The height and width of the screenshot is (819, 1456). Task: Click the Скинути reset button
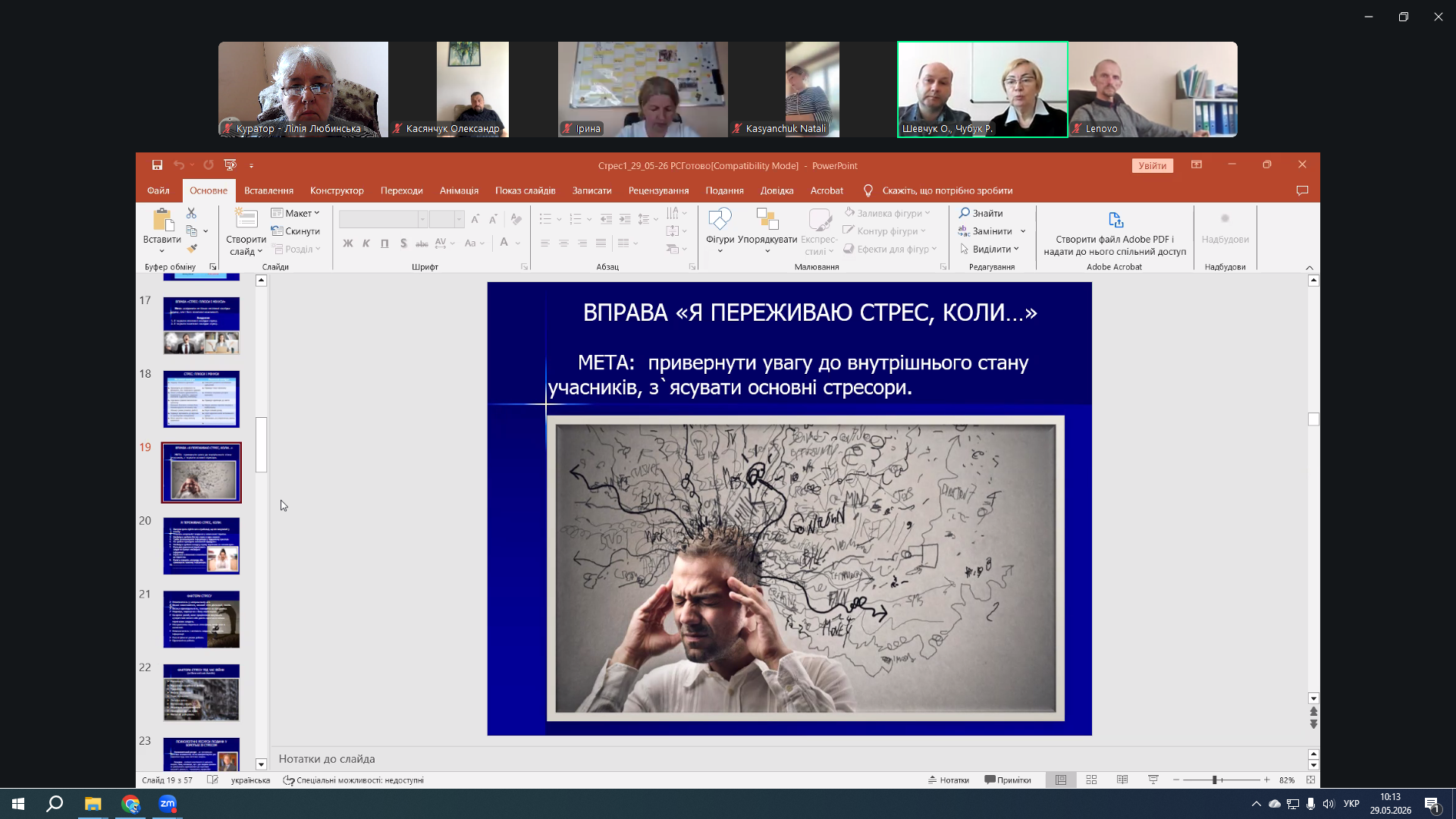point(296,231)
